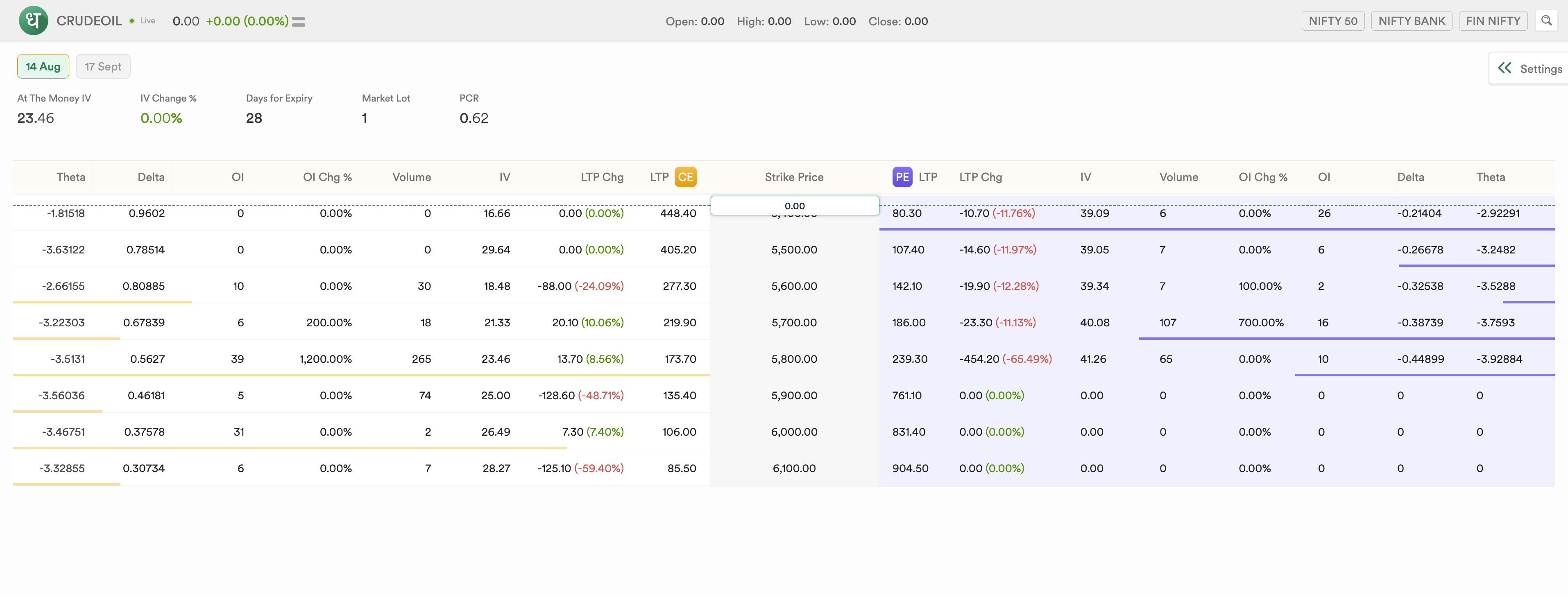The height and width of the screenshot is (597, 1568).
Task: Select the 14 Aug expiry tab
Action: tap(43, 66)
